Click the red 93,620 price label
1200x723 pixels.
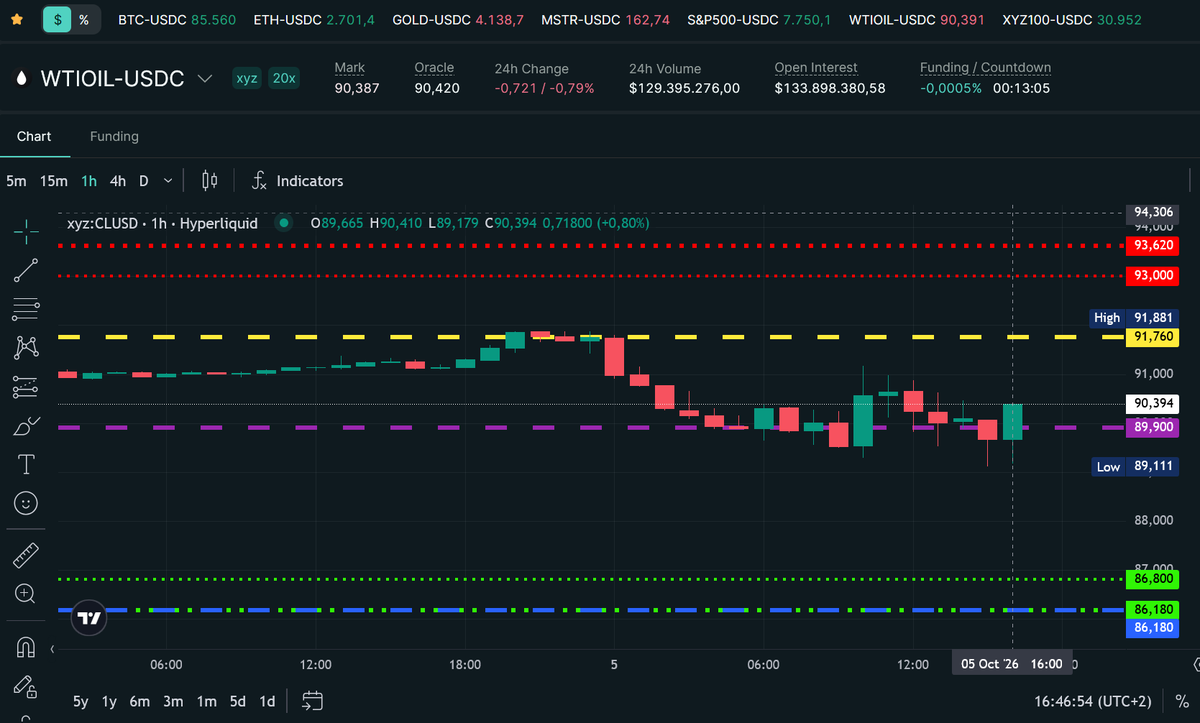pos(1151,245)
